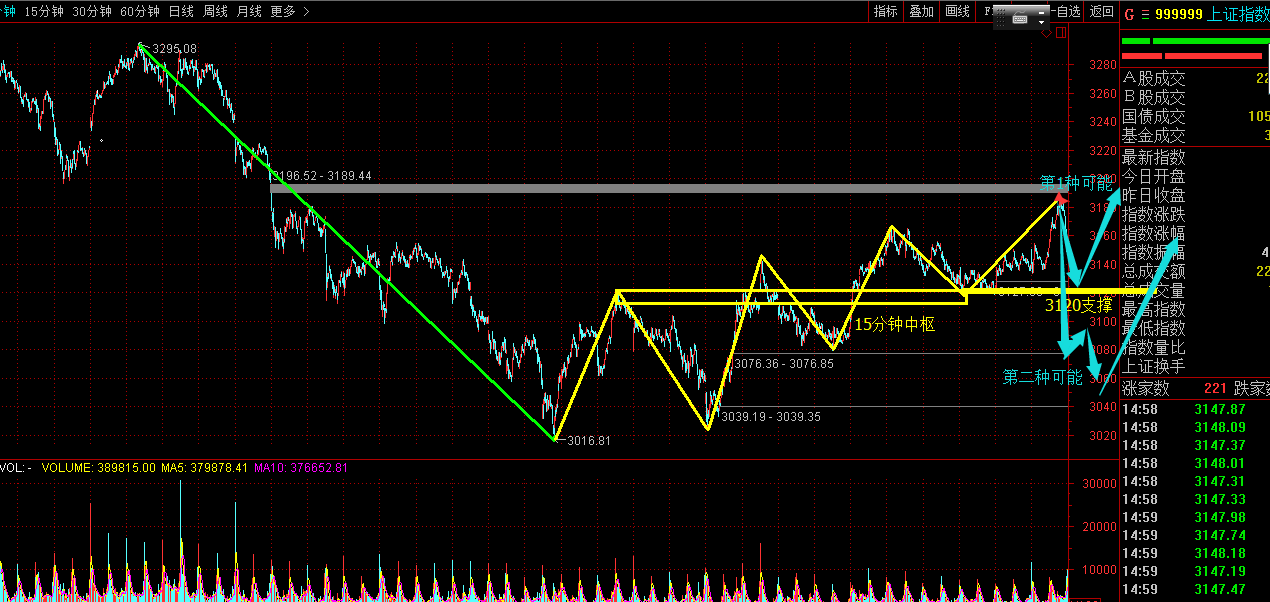
Task: Click the tick row with price 3148.01
Action: 1195,463
